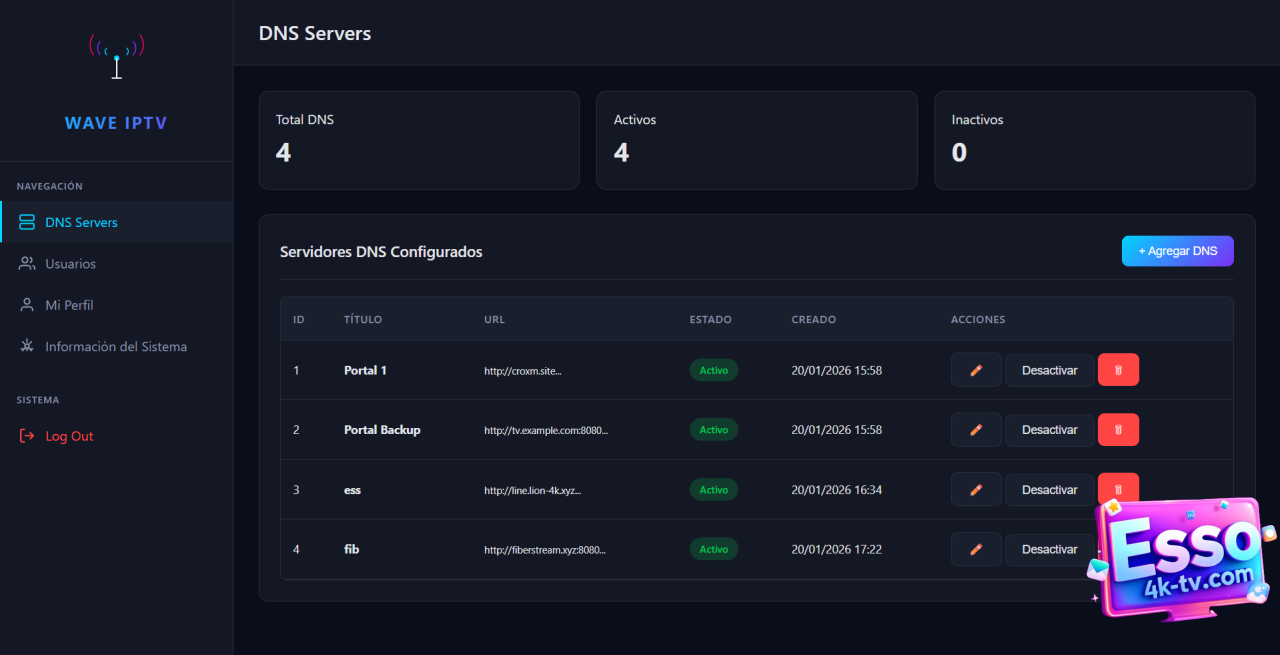Edit the fib DNS server entry

[x=975, y=549]
